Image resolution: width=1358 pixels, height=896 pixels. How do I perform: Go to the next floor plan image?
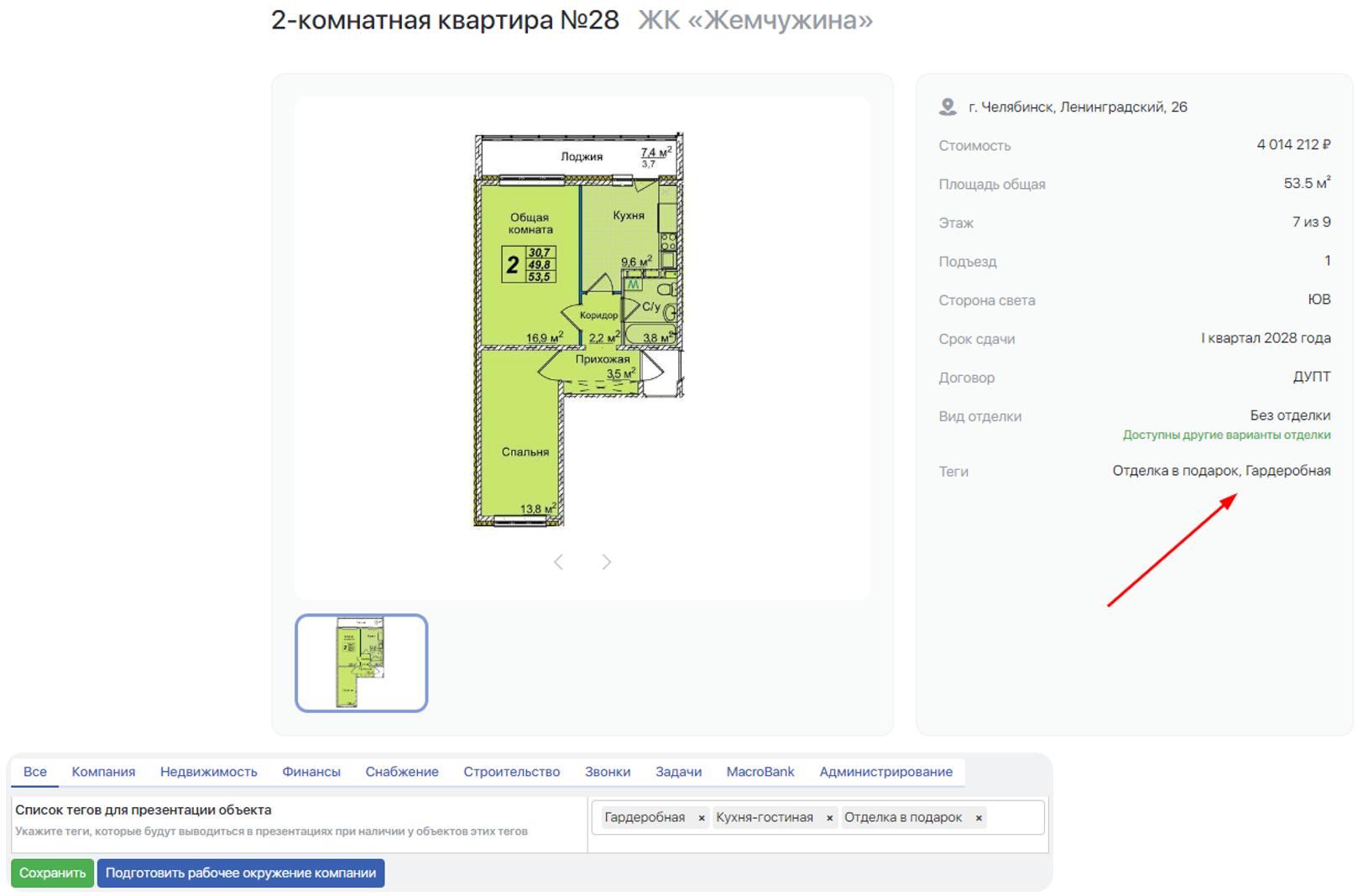(x=606, y=562)
